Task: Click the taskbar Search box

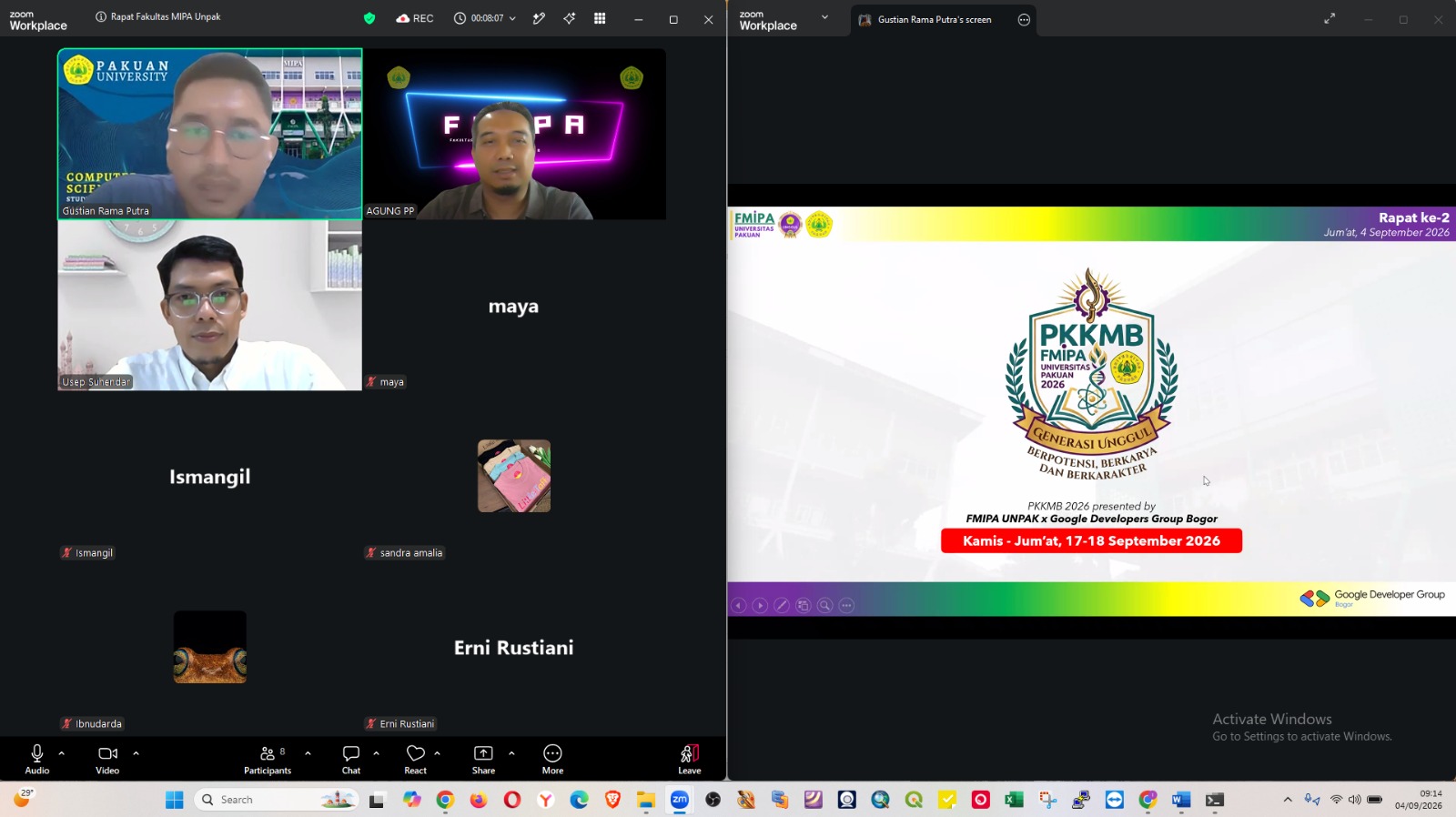Action: point(277,800)
